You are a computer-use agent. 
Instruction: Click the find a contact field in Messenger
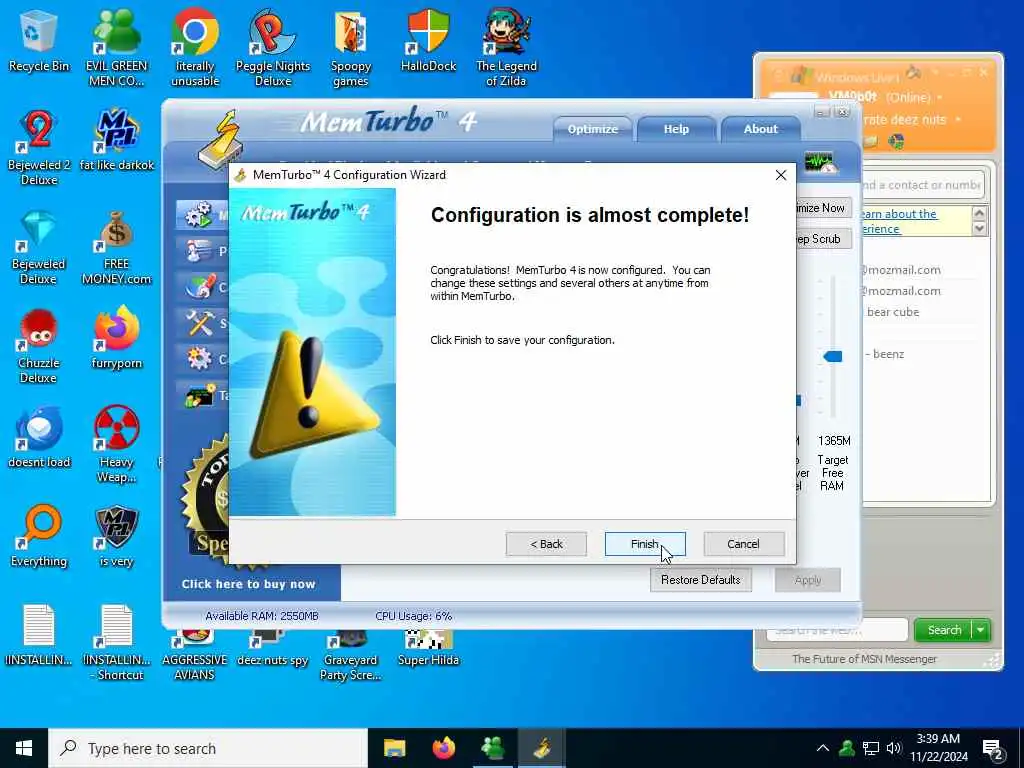coord(921,185)
